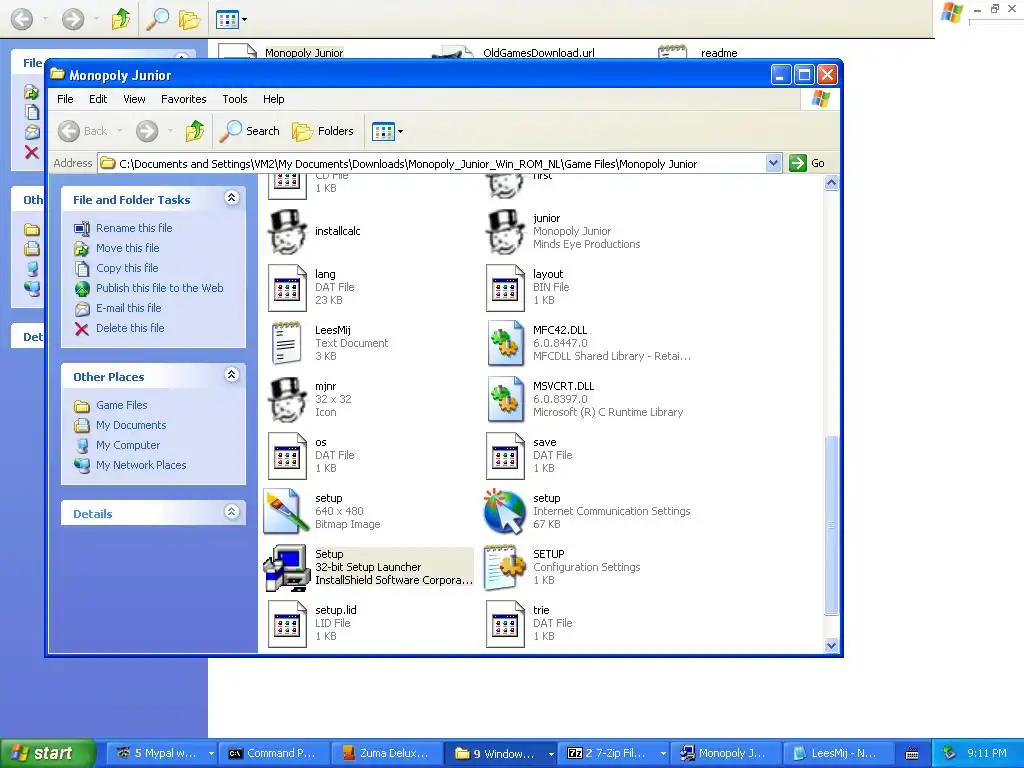Image resolution: width=1024 pixels, height=768 pixels.
Task: Click the Up folder toolbar icon in Monopoly Junior window
Action: point(195,131)
